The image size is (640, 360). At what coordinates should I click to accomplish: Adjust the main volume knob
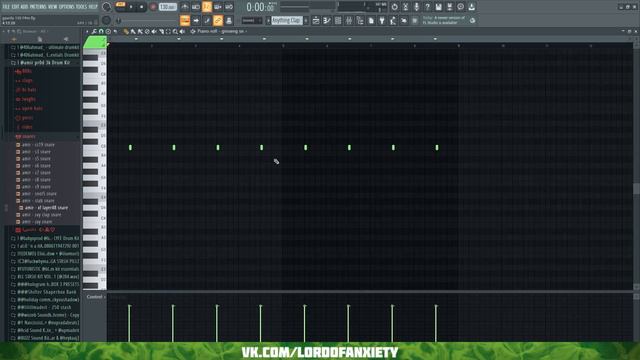point(107,7)
